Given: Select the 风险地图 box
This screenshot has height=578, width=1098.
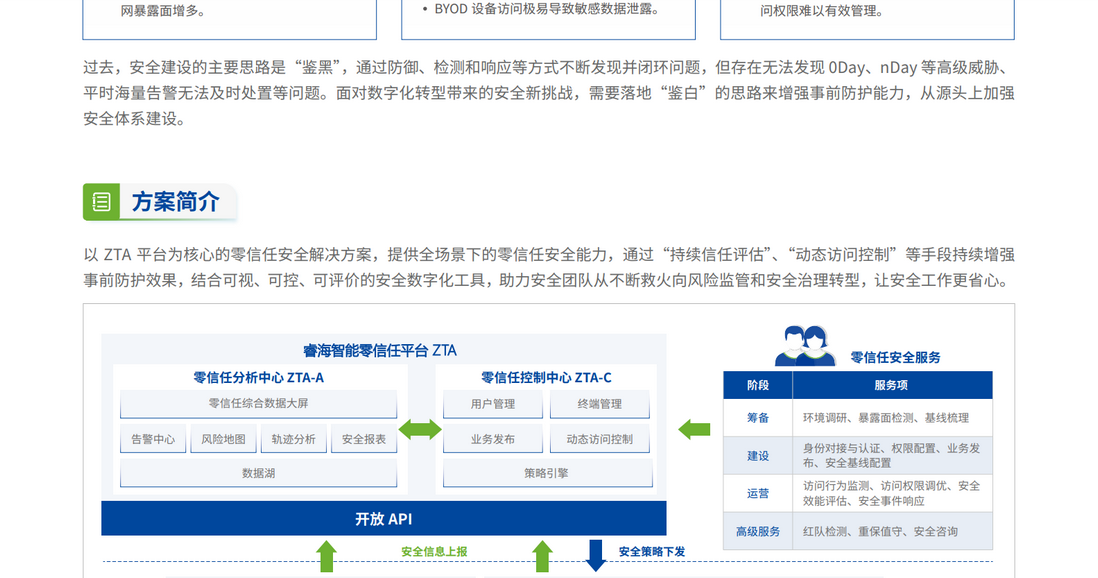Looking at the screenshot, I should pyautogui.click(x=223, y=439).
